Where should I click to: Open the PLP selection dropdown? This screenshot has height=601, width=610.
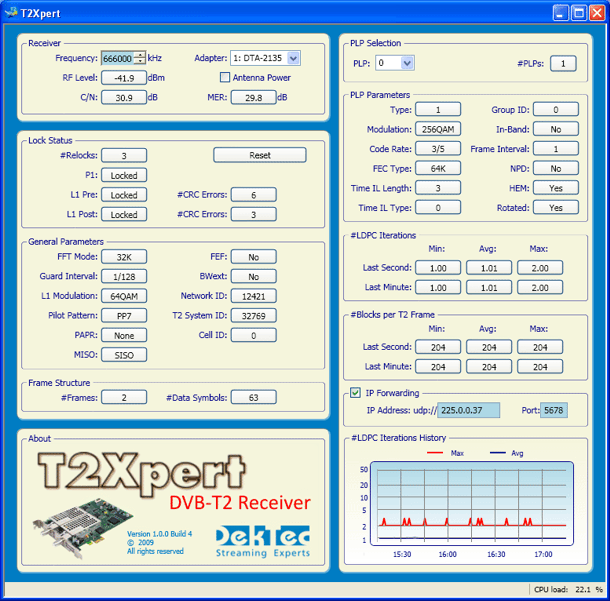point(407,63)
